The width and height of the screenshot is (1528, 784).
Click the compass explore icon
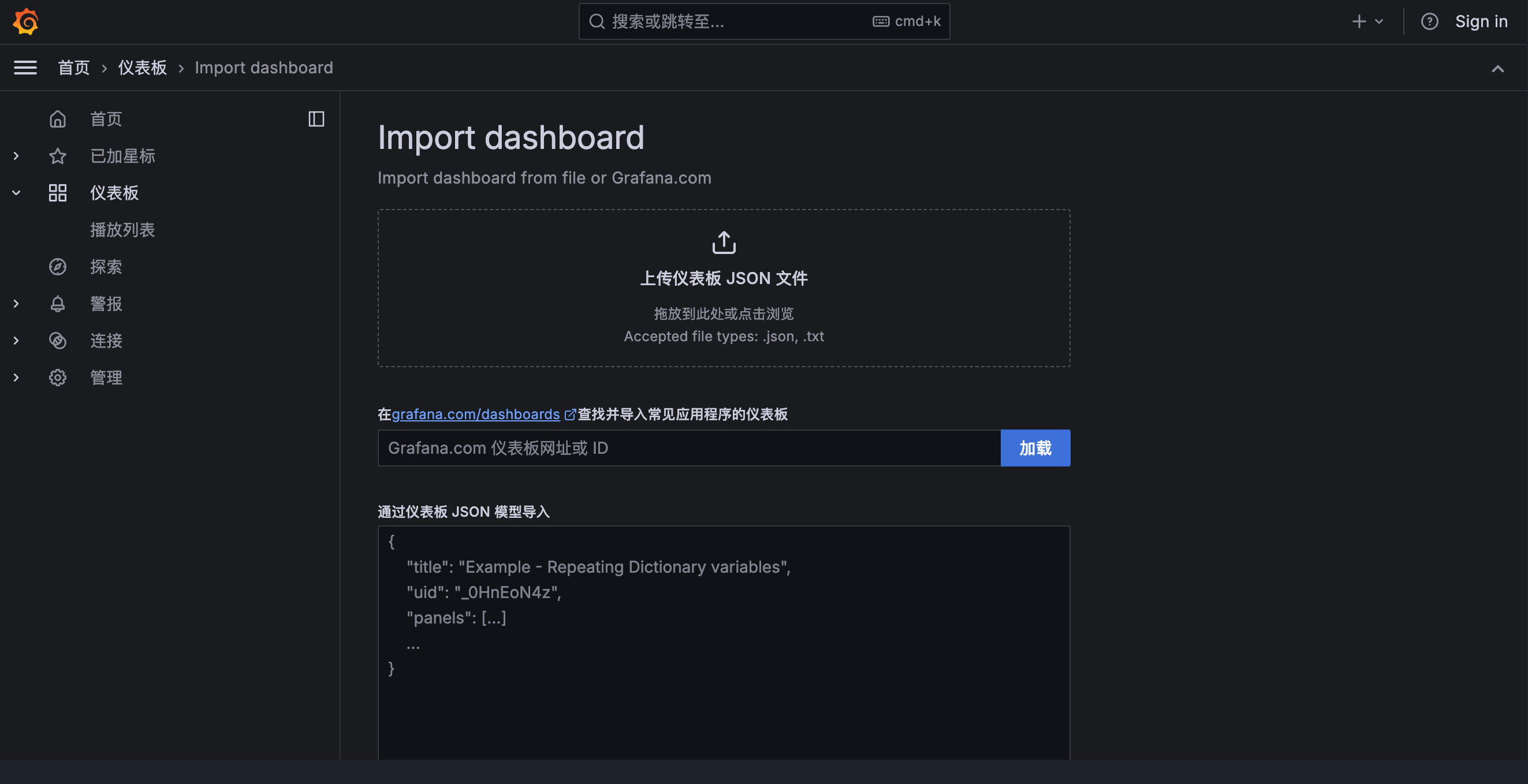(58, 267)
